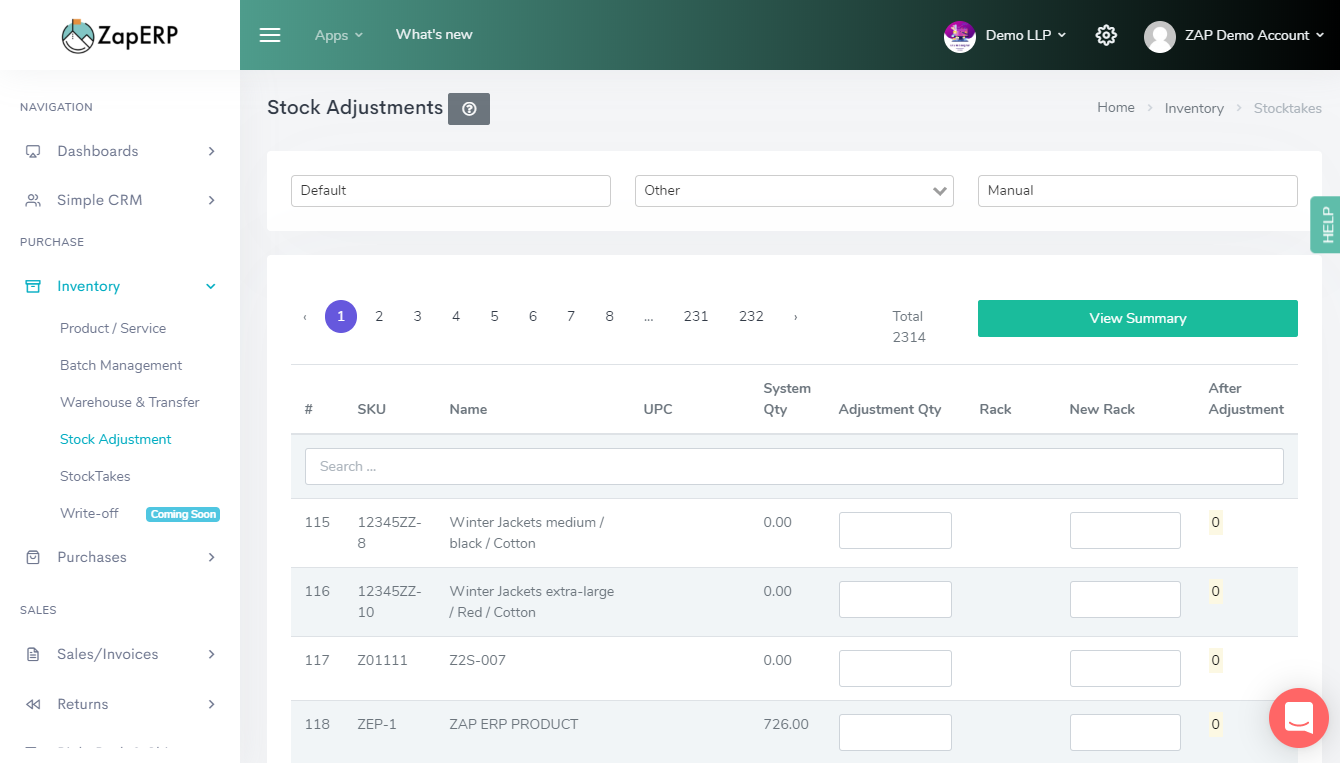This screenshot has width=1340, height=763.
Task: Open Warehouse & Transfer submenu item
Action: 130,402
